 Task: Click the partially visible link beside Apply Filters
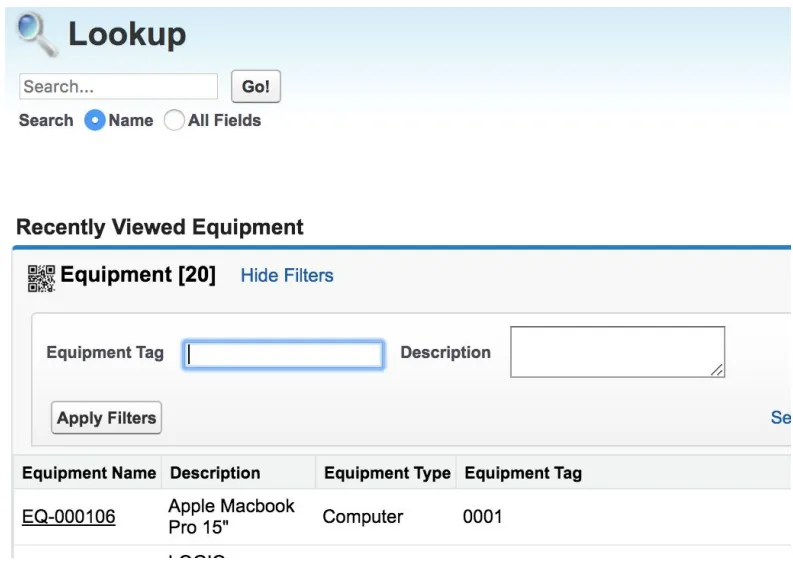coord(781,417)
